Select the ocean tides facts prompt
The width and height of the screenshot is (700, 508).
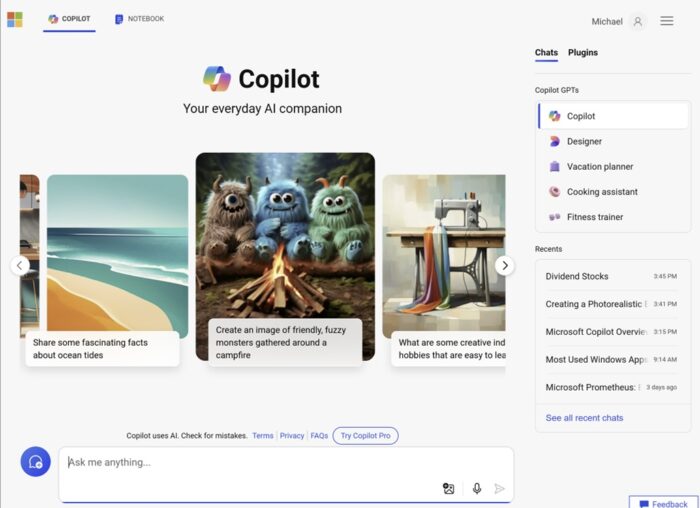(x=103, y=349)
